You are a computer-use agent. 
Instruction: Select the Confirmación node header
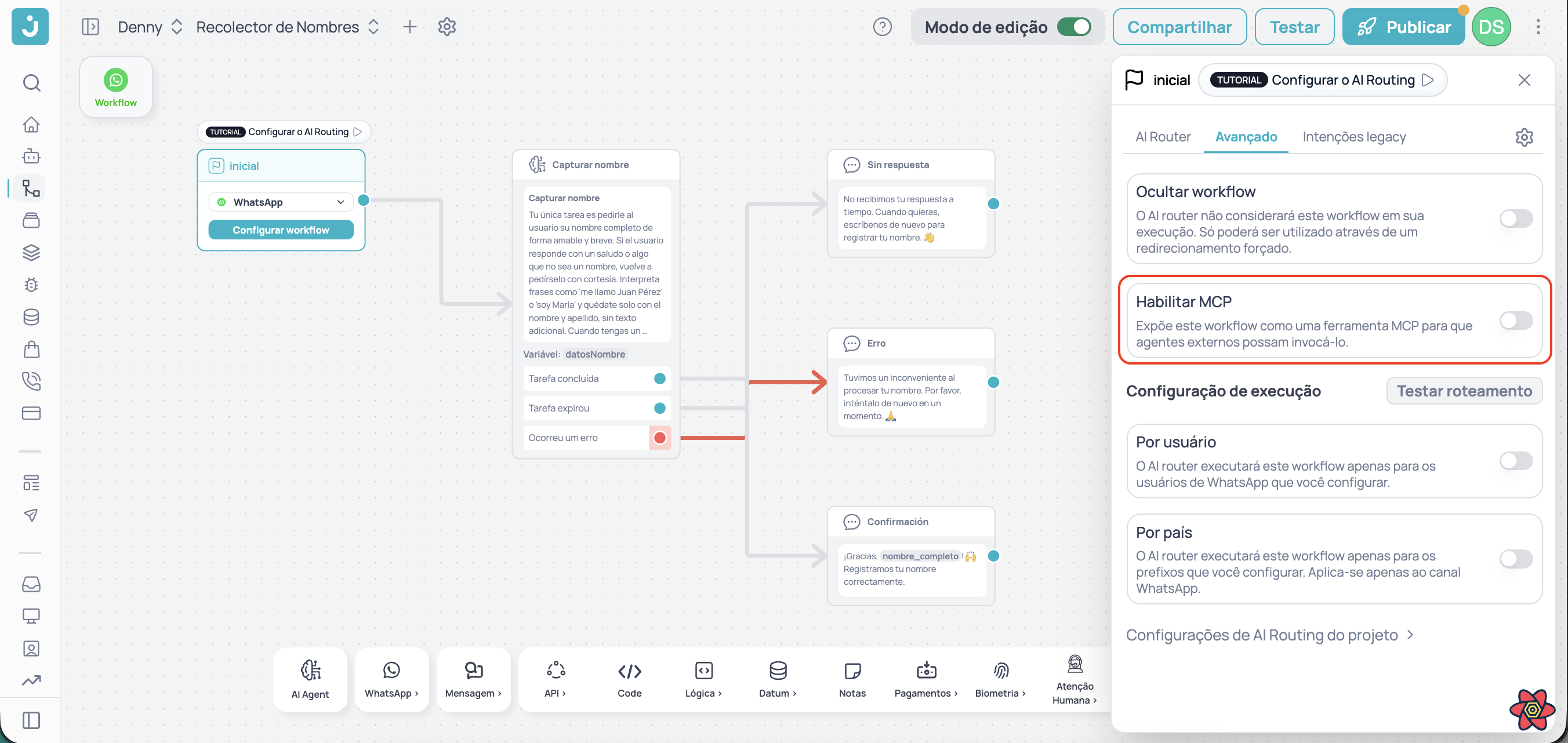(x=910, y=522)
